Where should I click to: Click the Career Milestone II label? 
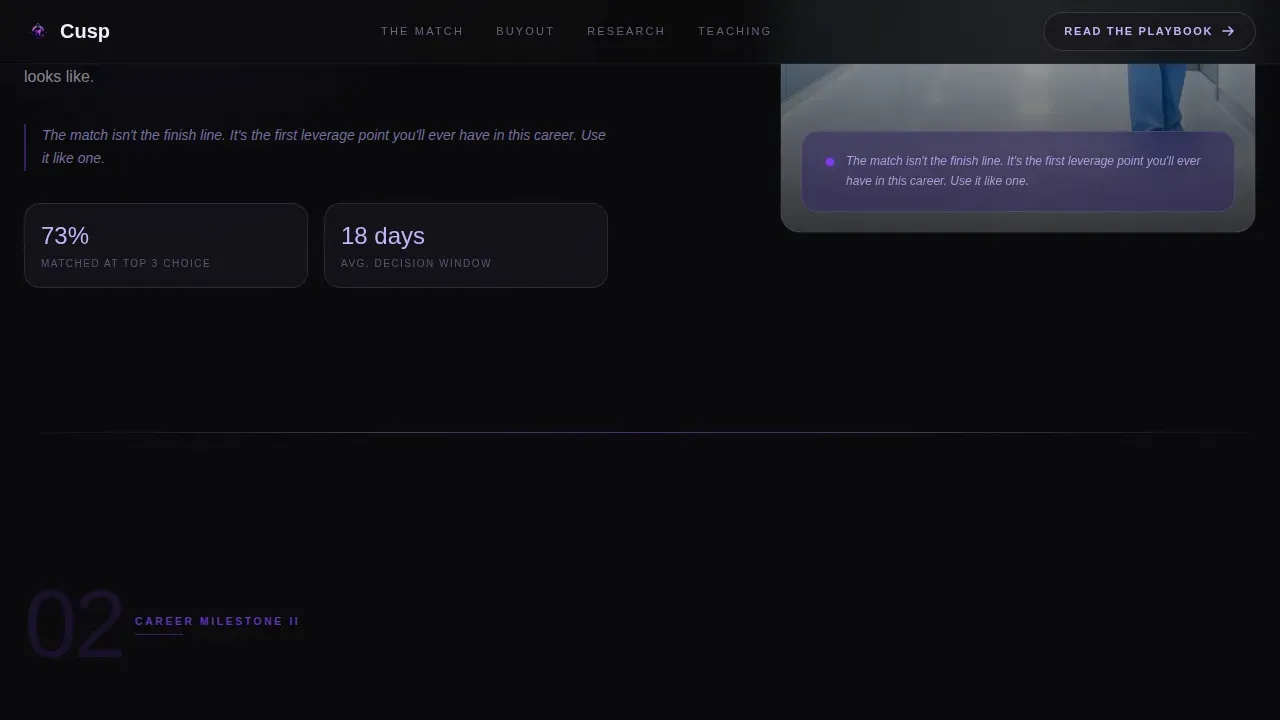coord(217,621)
